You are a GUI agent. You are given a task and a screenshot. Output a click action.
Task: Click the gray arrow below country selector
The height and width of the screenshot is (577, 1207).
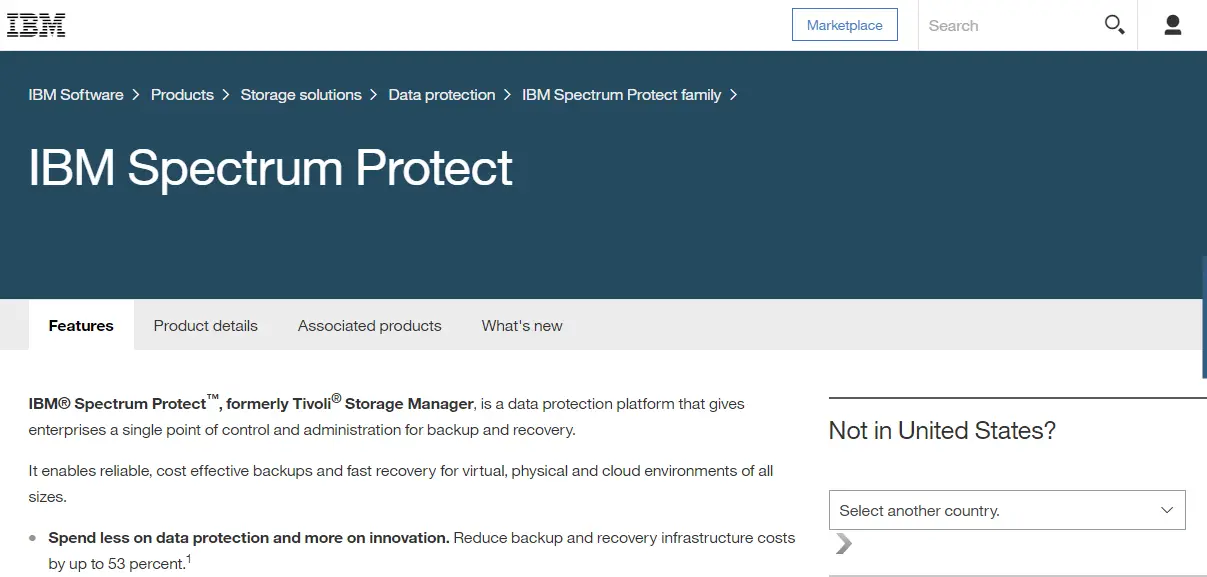[844, 544]
